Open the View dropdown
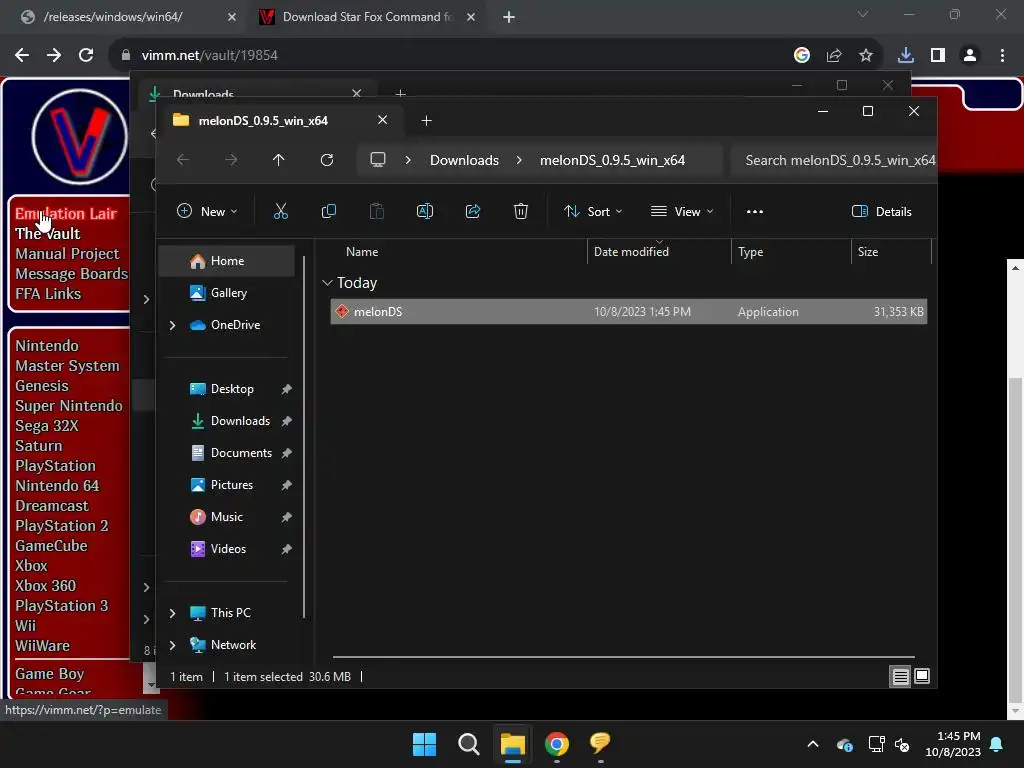The height and width of the screenshot is (768, 1024). [682, 212]
